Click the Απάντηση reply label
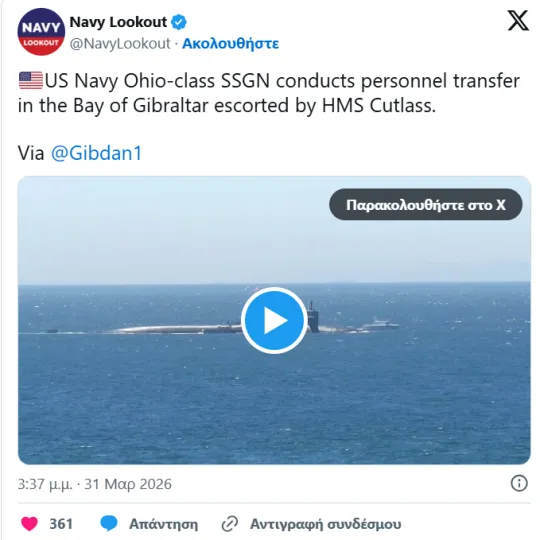This screenshot has width=540, height=540. coord(164,524)
